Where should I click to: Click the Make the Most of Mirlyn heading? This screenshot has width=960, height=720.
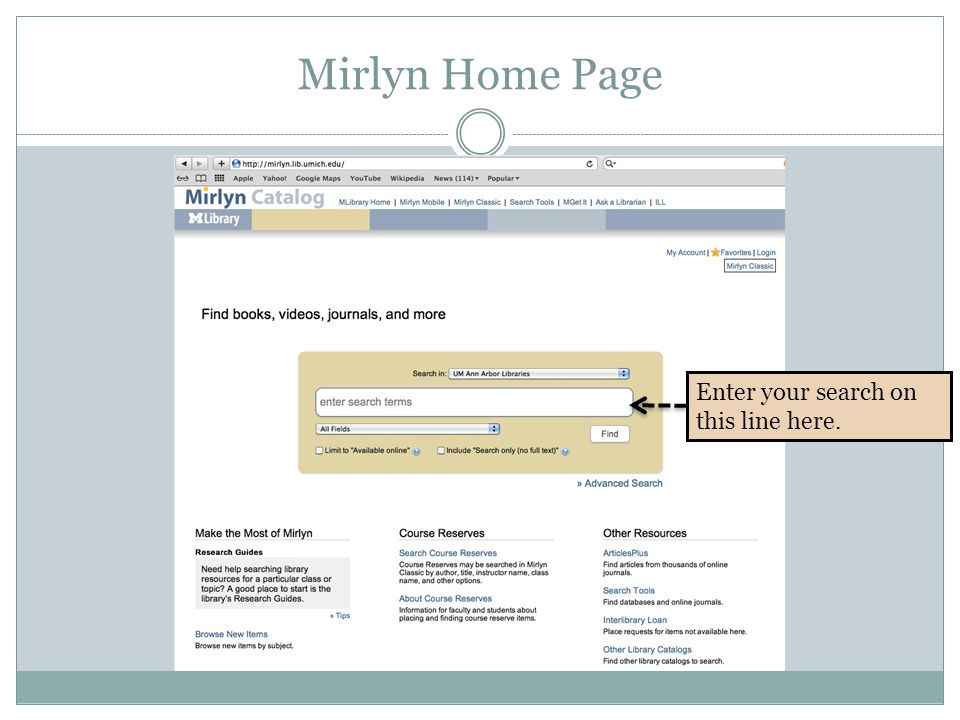pos(253,533)
